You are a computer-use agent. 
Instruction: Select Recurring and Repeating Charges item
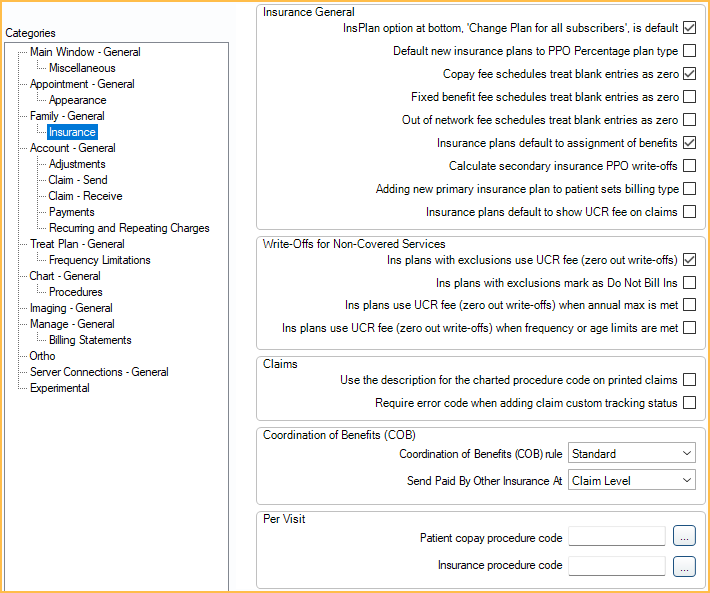(x=129, y=228)
